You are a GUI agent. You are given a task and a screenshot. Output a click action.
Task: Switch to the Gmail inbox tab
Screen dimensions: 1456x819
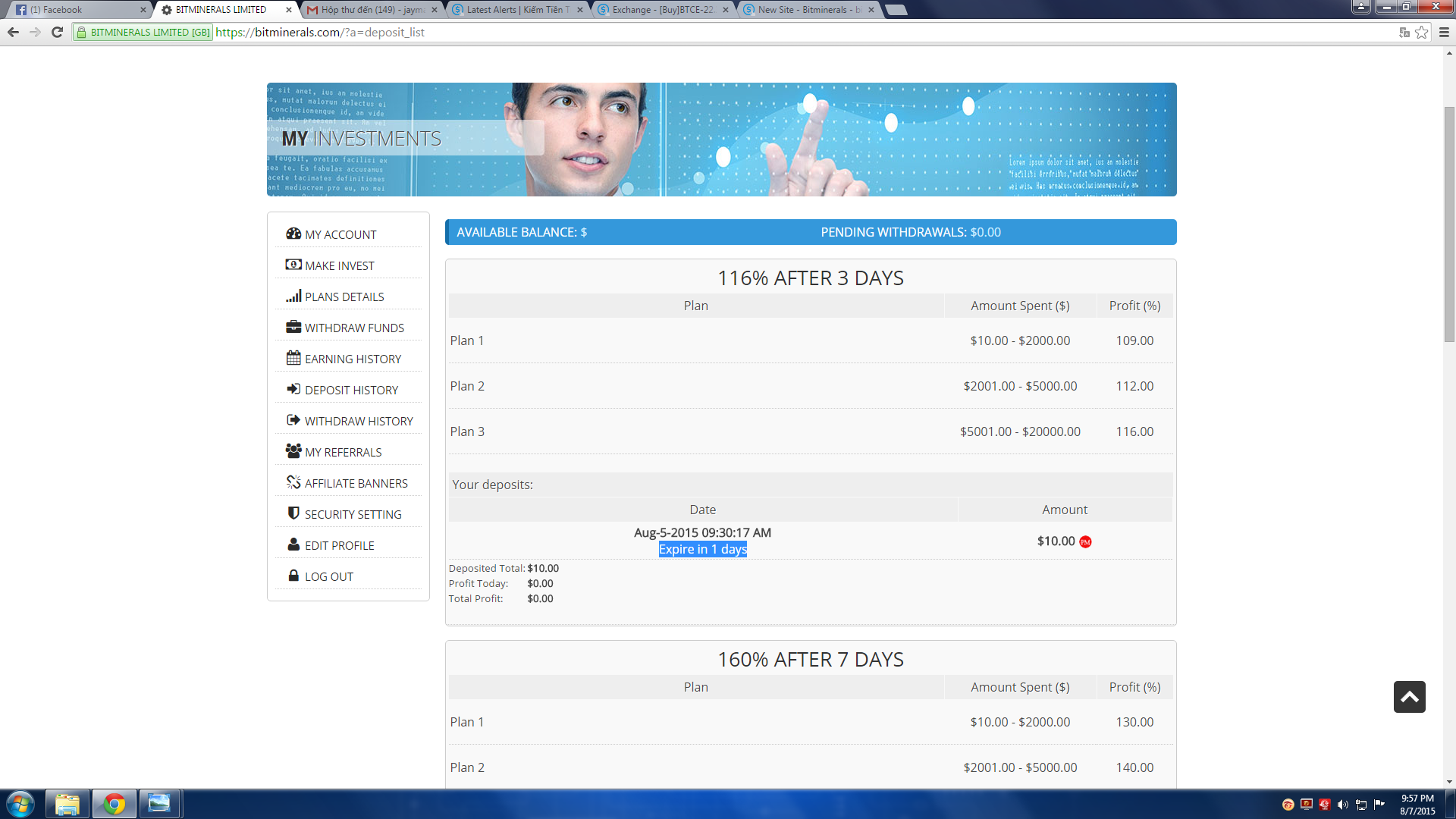pyautogui.click(x=372, y=10)
